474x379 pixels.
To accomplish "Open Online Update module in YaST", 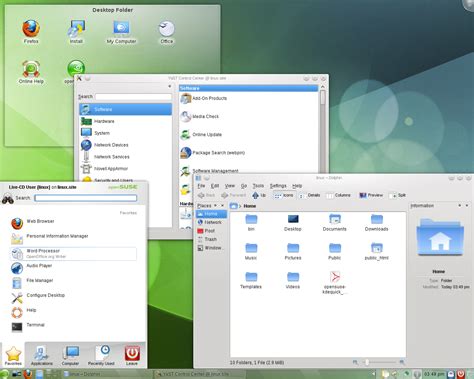I will [201, 135].
